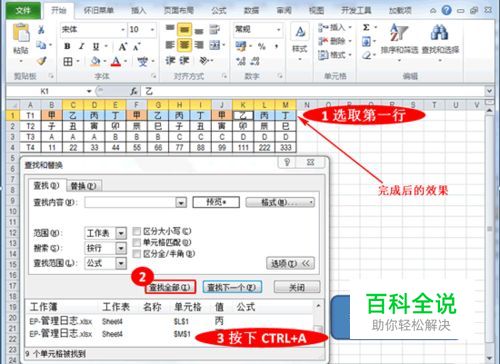Screen dimensions: 500x364
Task: Click the 查找全部 Find All button
Action: coord(170,287)
